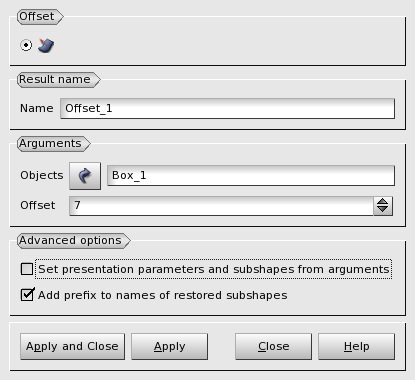Viewport: 415px width, 380px height.
Task: Click the Apply and Close button
Action: pyautogui.click(x=72, y=346)
